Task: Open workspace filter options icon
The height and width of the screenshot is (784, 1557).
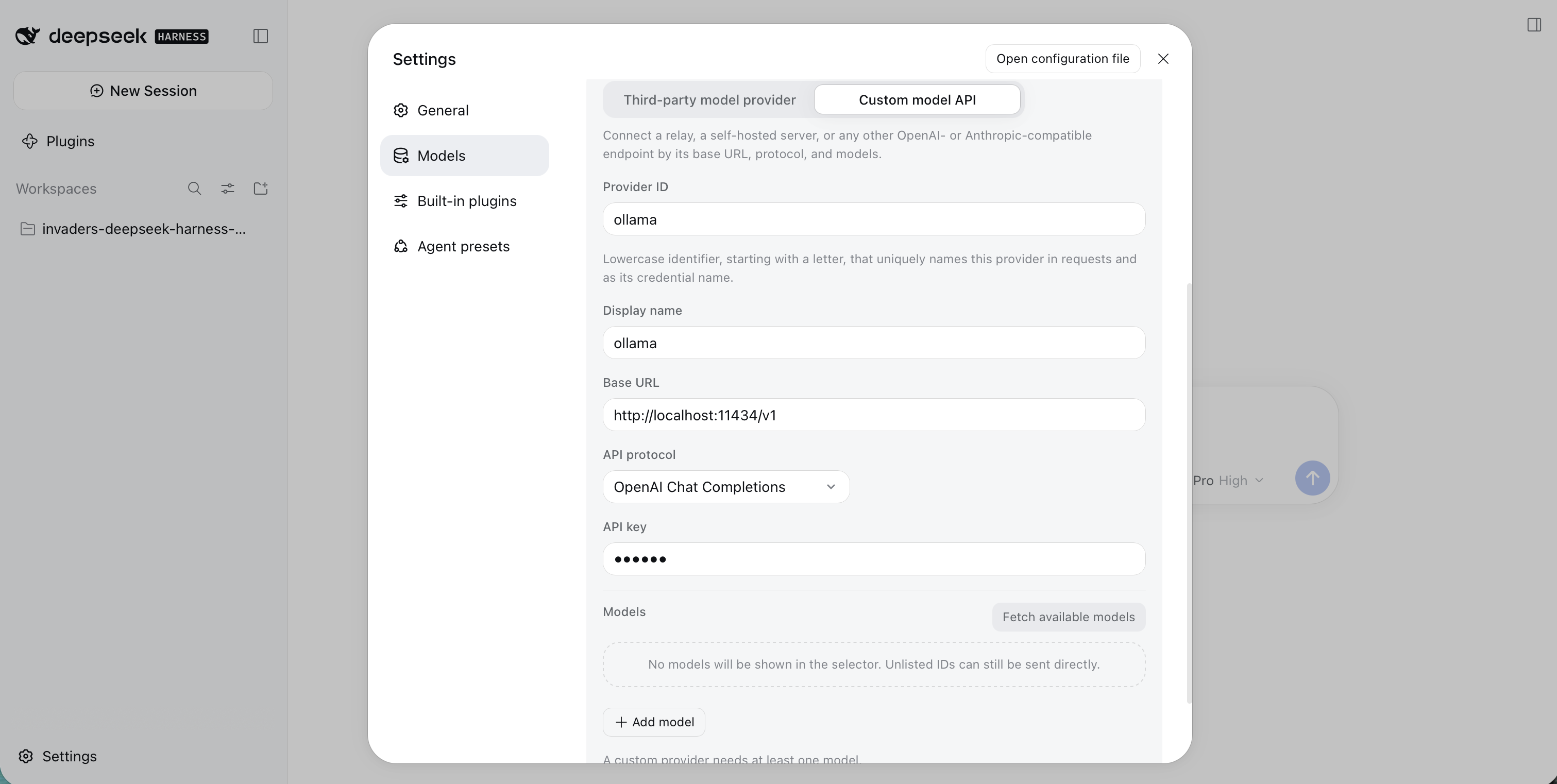Action: coord(227,189)
